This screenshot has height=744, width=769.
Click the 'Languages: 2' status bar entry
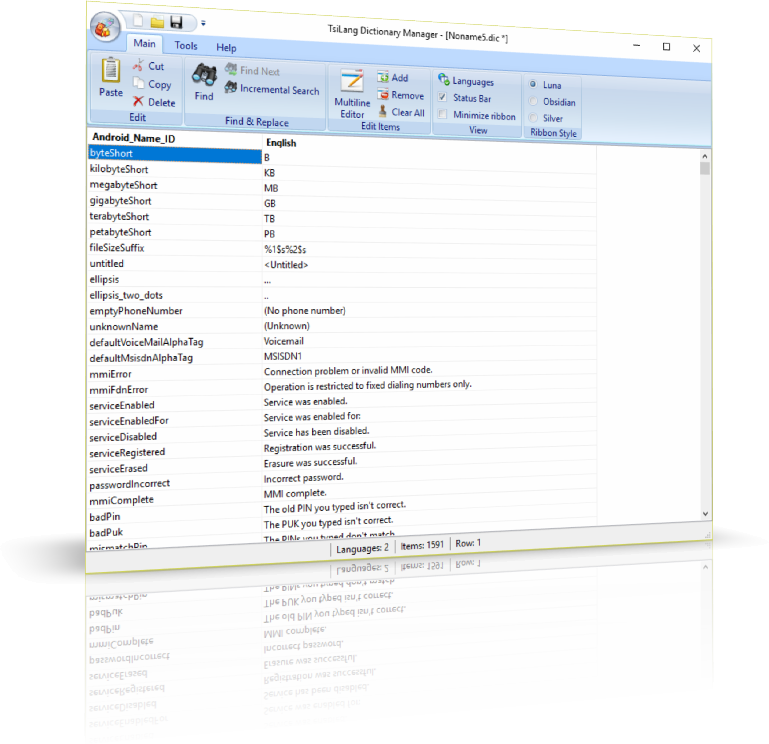click(x=362, y=548)
